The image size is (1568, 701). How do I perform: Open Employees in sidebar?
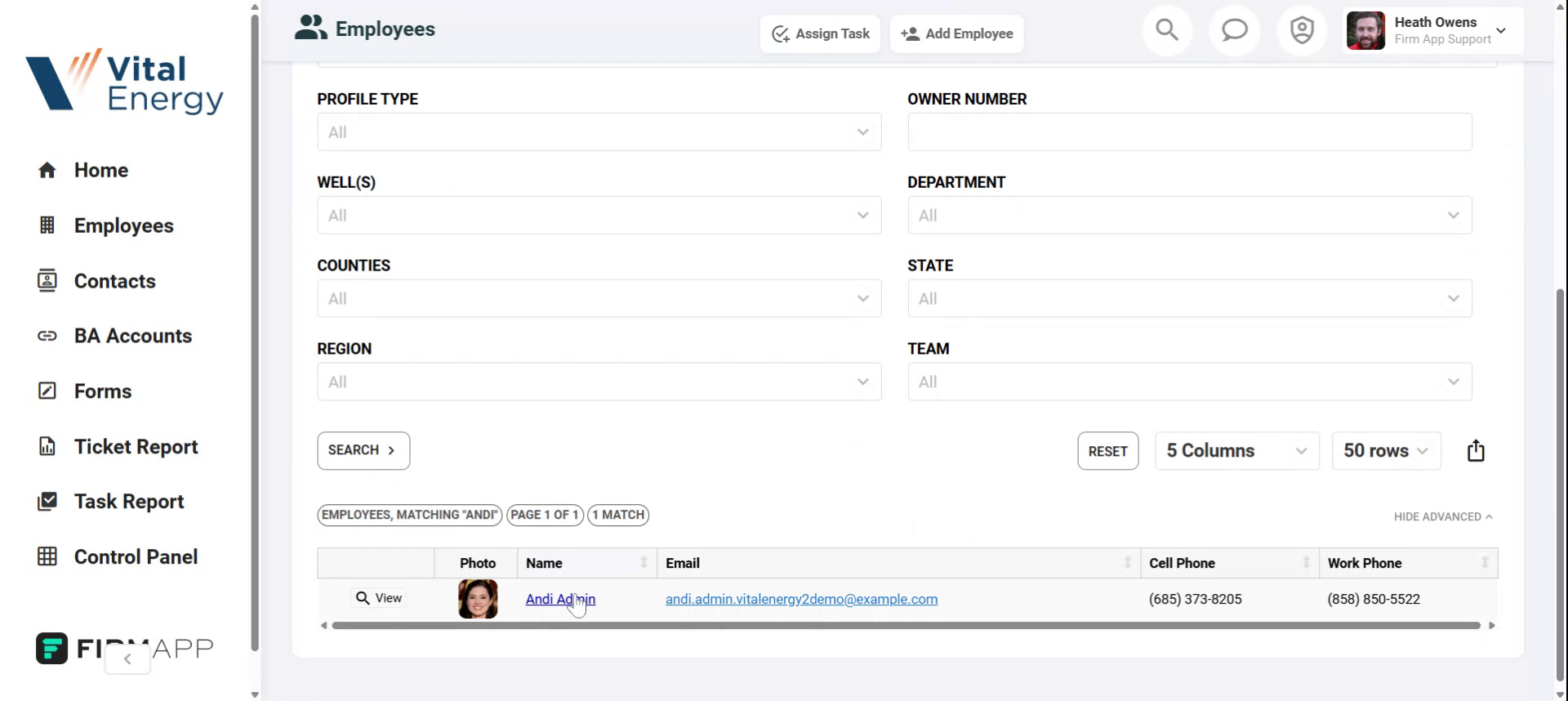click(124, 225)
